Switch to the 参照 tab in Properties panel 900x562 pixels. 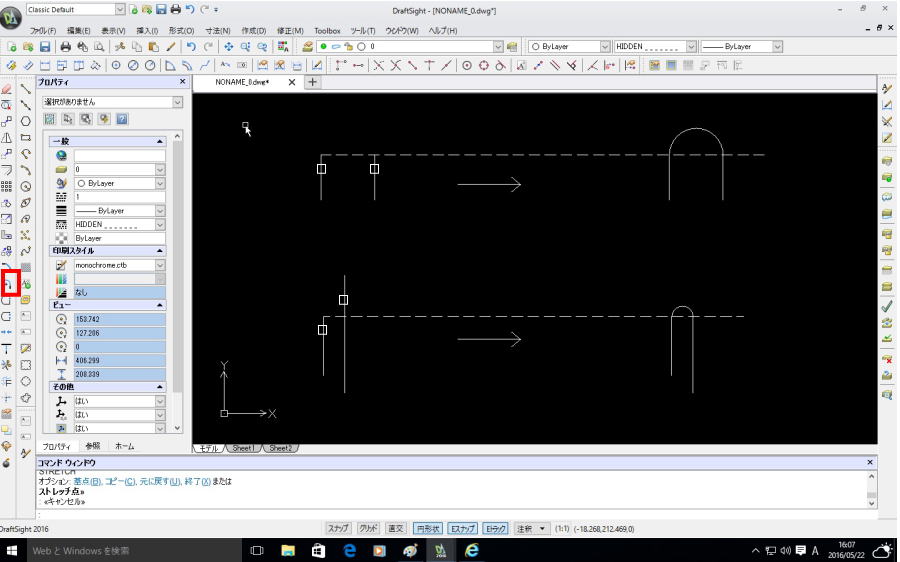(92, 446)
